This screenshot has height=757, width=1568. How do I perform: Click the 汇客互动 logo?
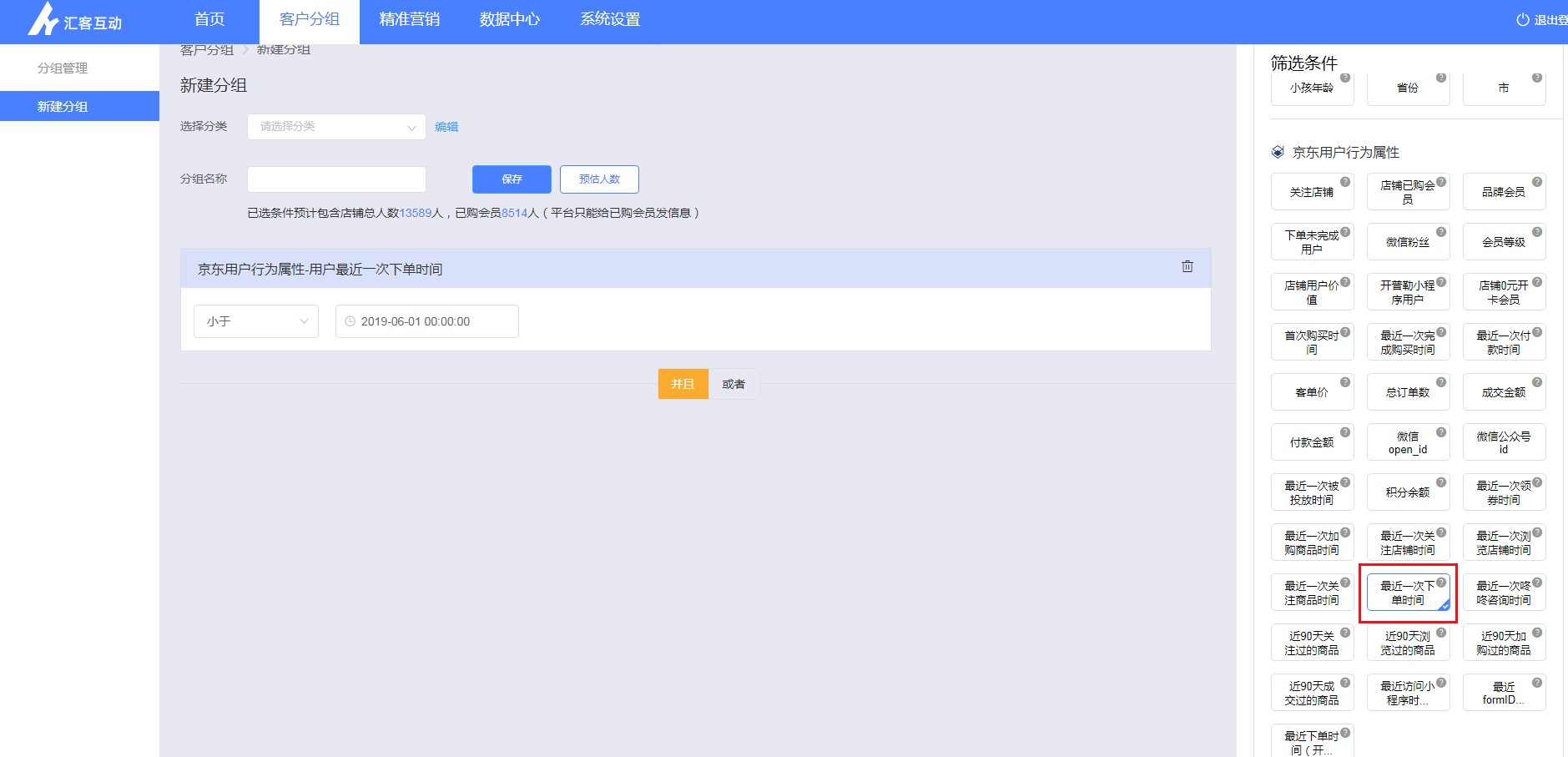click(x=75, y=19)
